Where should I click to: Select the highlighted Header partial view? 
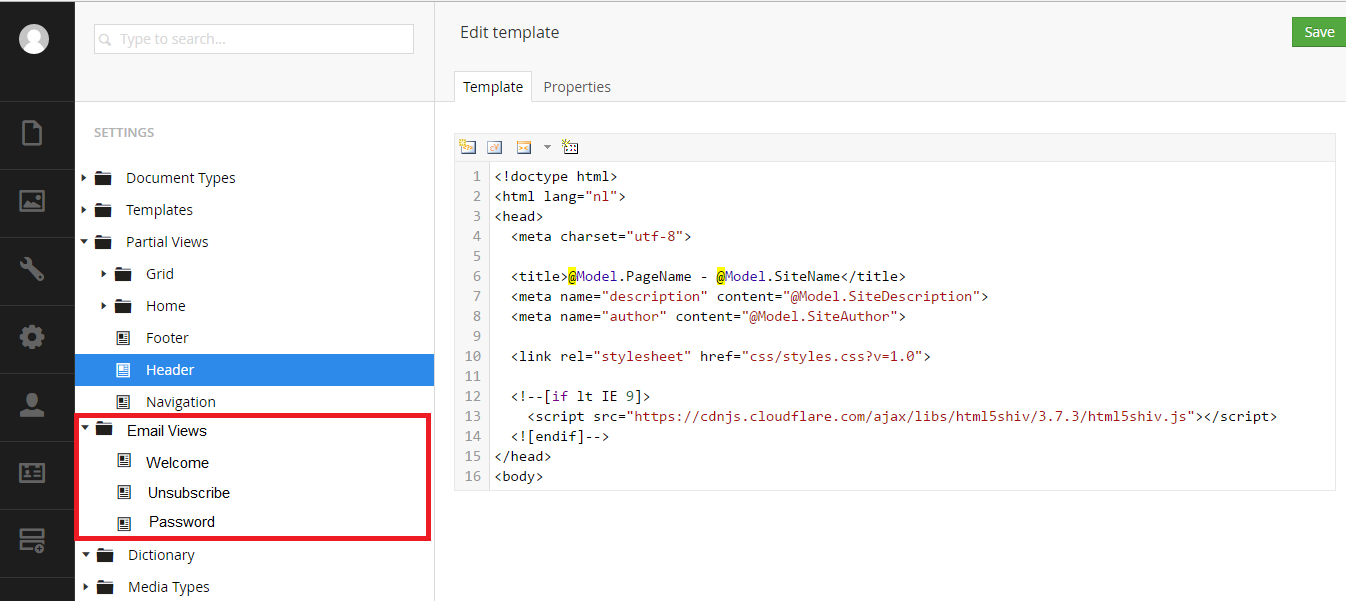pos(254,370)
